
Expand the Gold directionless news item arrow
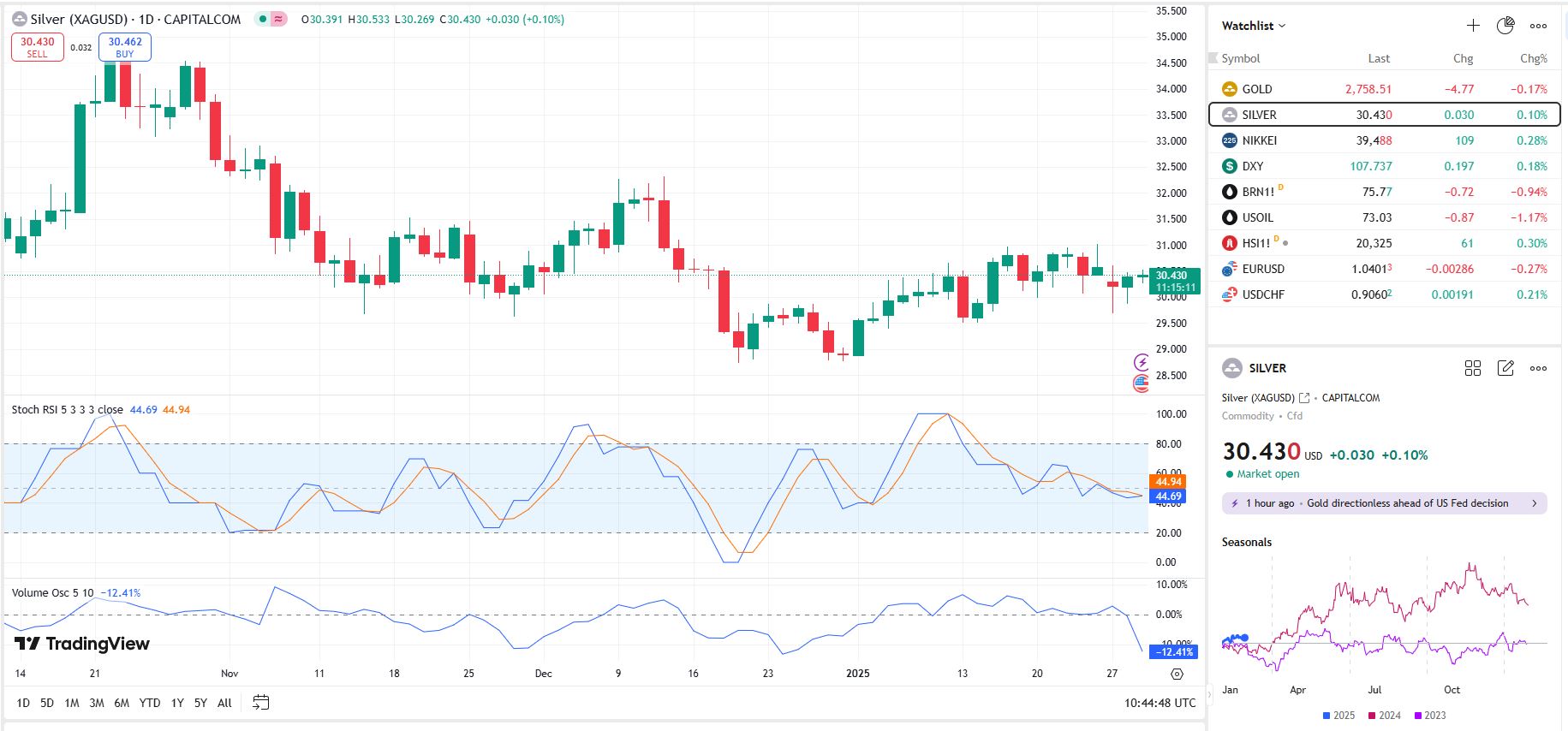pos(1533,503)
